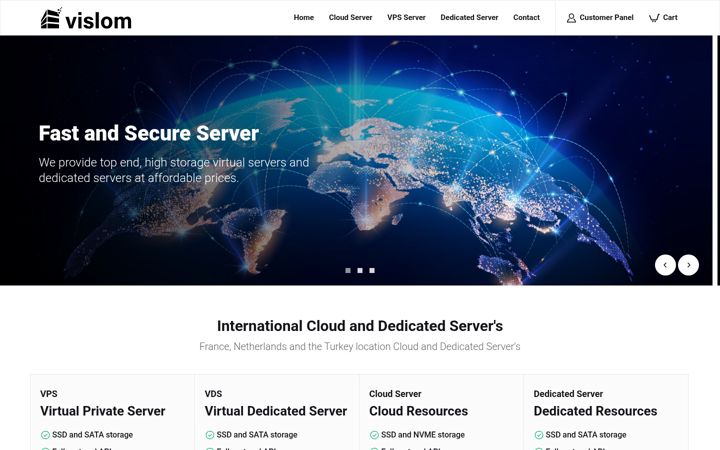Open the Customer Panel link

[x=606, y=17]
